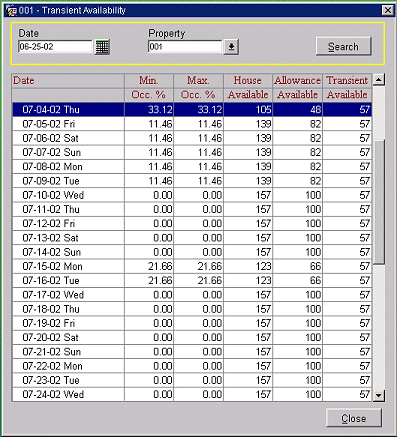The width and height of the screenshot is (397, 437).
Task: Click the application icon in title bar
Action: (x=11, y=11)
